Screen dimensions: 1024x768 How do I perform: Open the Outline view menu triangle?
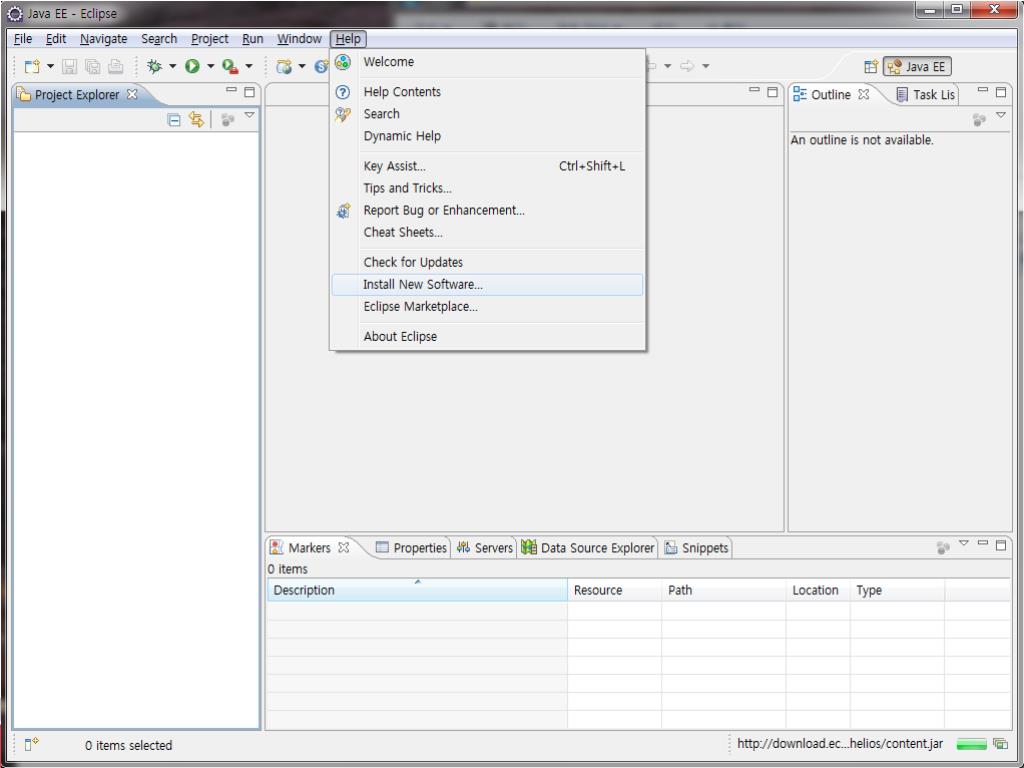tap(1000, 116)
